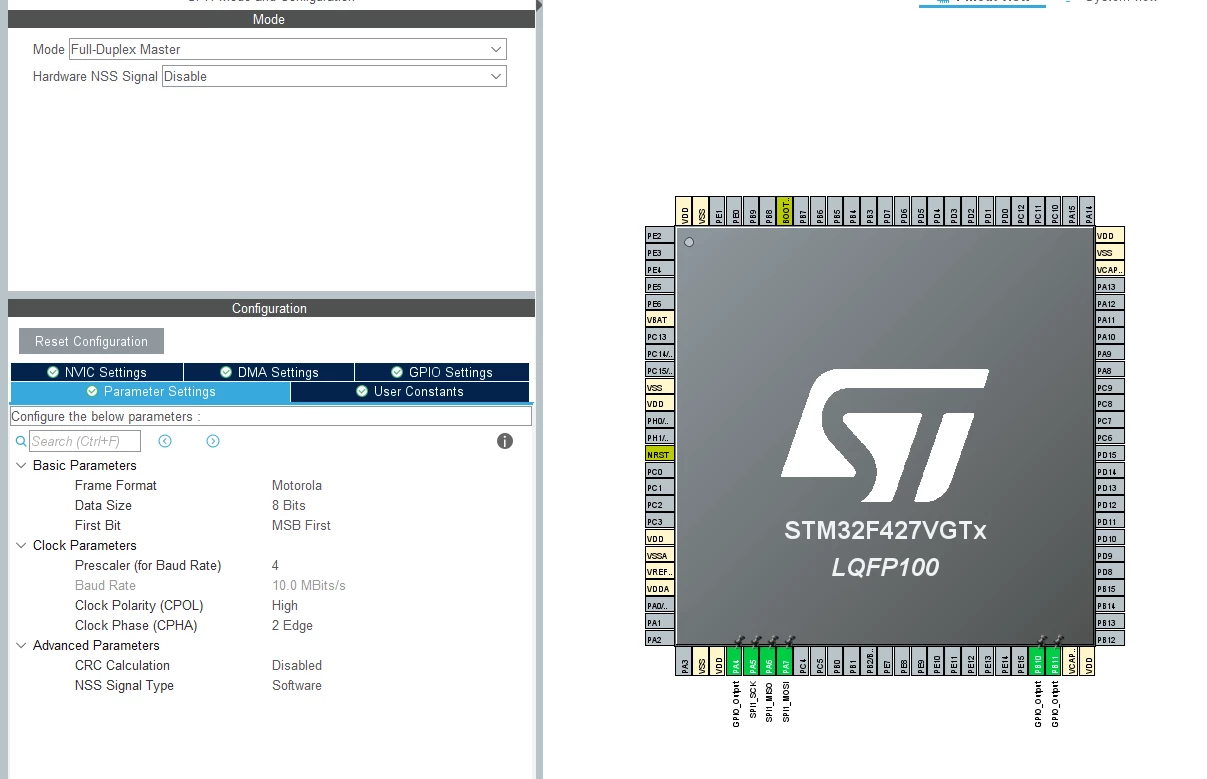Click the GPIO_Output label under PA4
This screenshot has height=779, width=1207.
(x=736, y=704)
